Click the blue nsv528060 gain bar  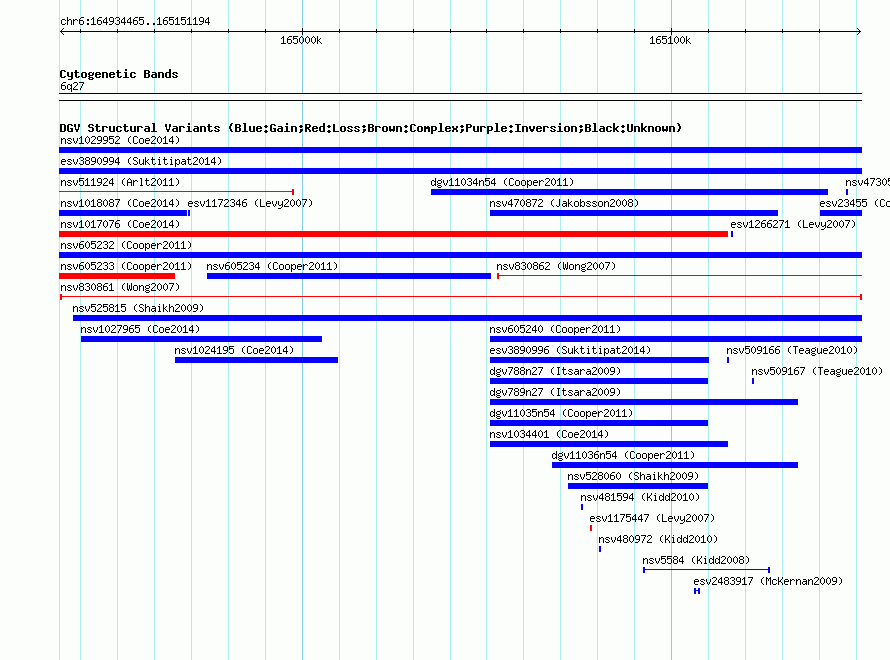click(638, 486)
